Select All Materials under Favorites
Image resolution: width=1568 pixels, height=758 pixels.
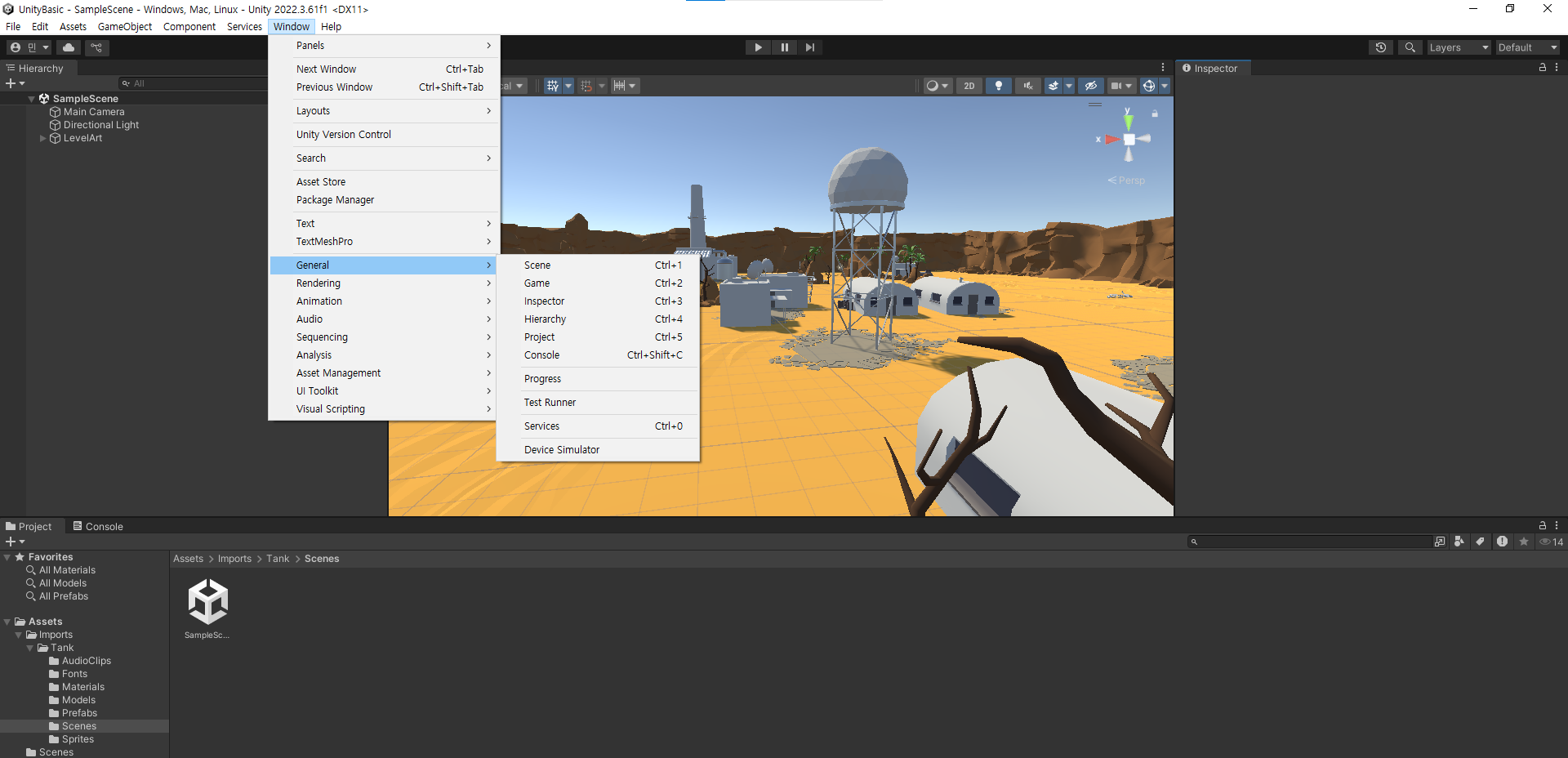click(67, 570)
